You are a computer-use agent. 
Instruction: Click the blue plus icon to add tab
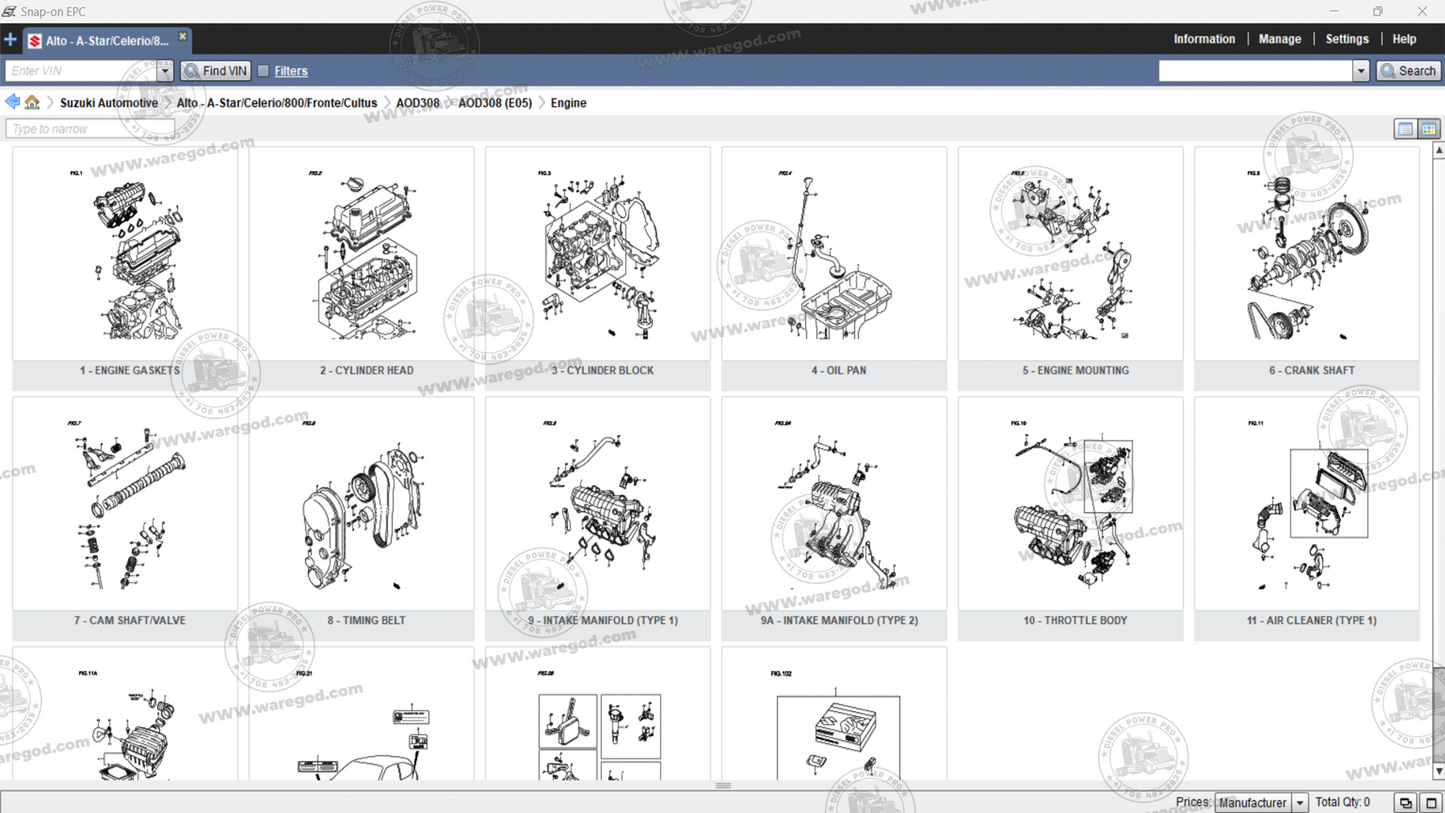(11, 40)
